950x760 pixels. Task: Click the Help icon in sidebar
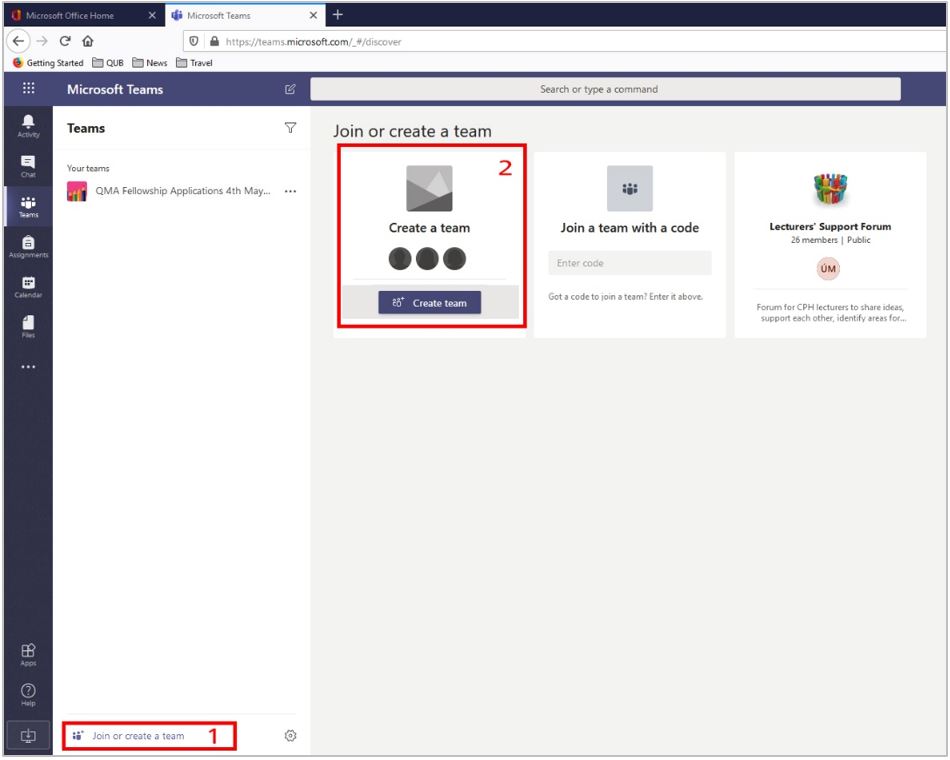click(x=28, y=694)
